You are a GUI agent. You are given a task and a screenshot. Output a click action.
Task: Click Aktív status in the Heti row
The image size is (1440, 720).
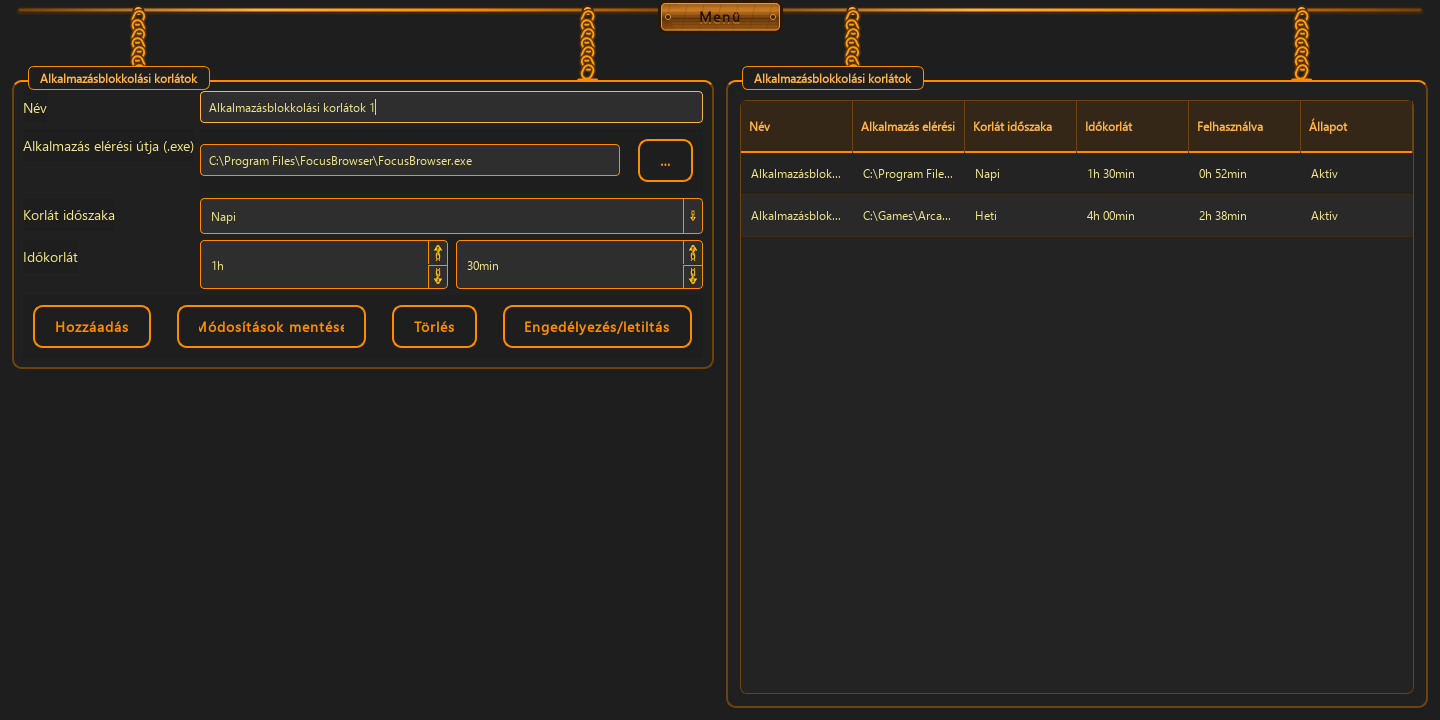(x=1356, y=216)
